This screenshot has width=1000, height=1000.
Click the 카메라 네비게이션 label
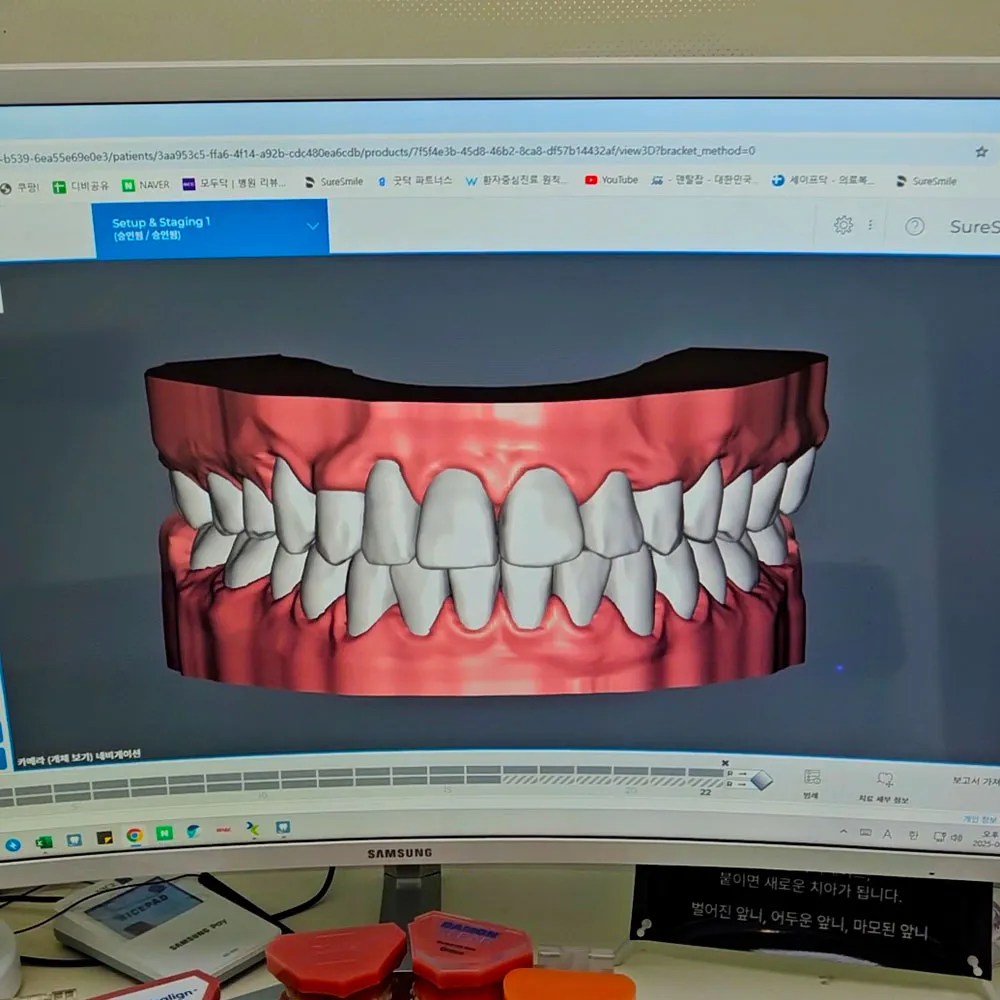(x=78, y=757)
